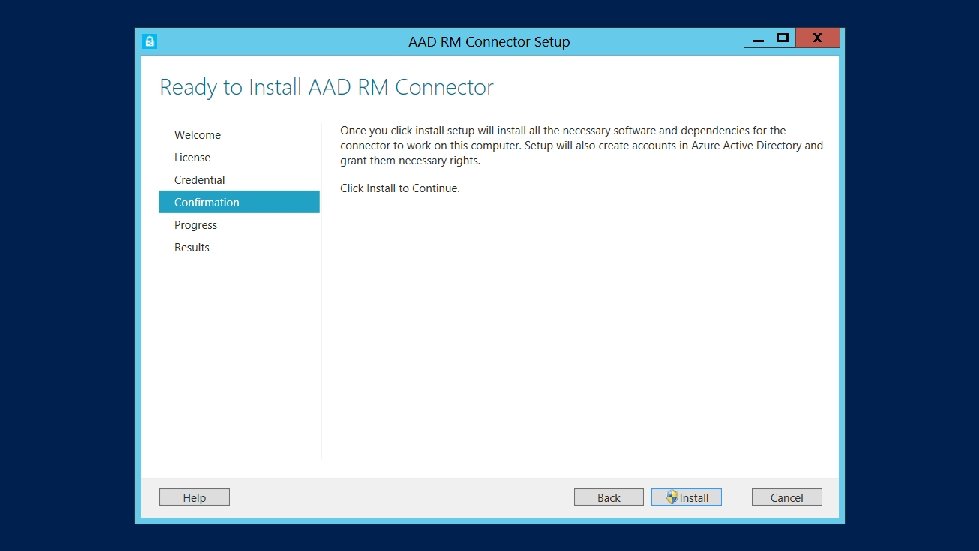Open Help for the connector setup

[194, 497]
